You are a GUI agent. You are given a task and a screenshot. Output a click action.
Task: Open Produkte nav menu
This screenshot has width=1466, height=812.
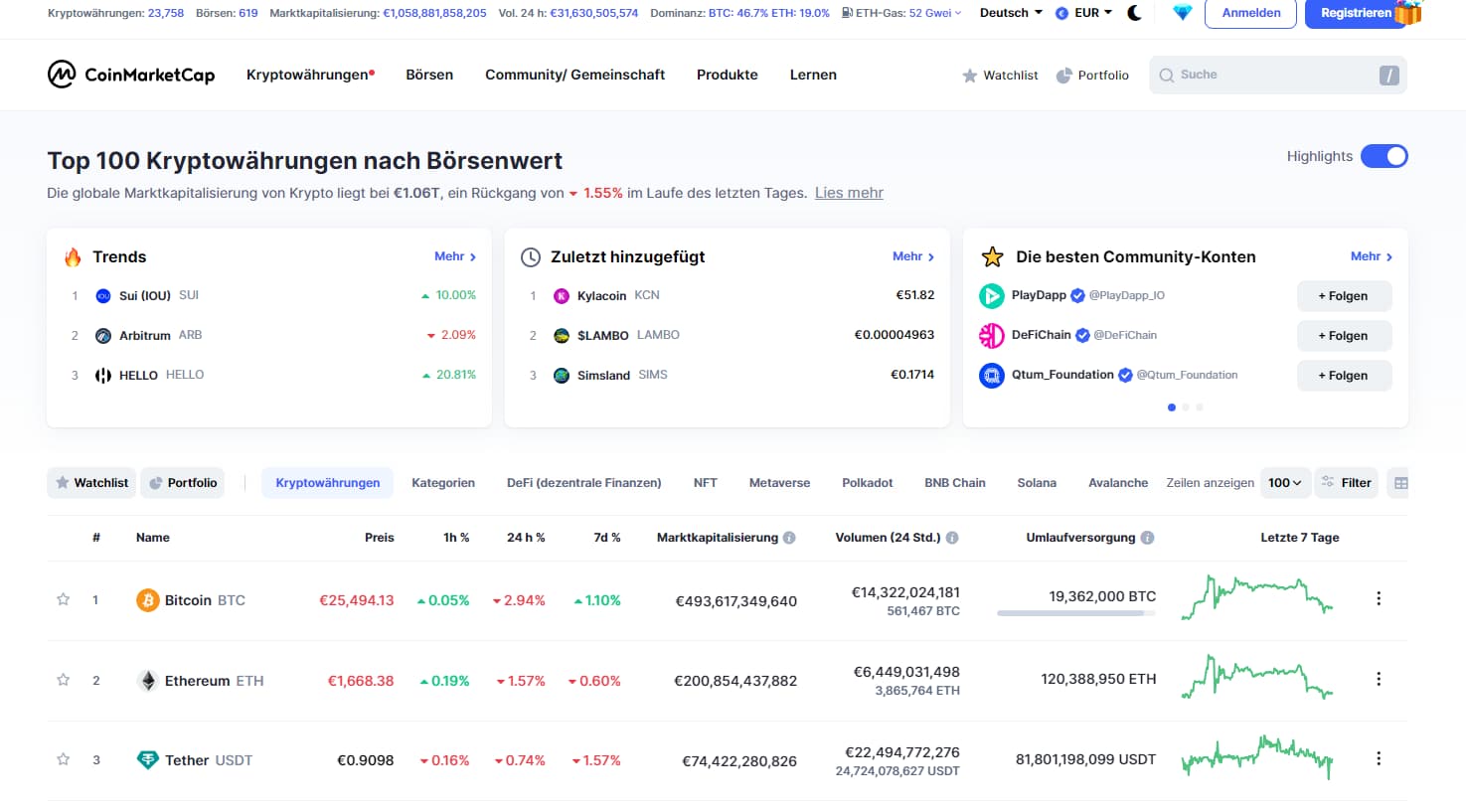pos(728,75)
